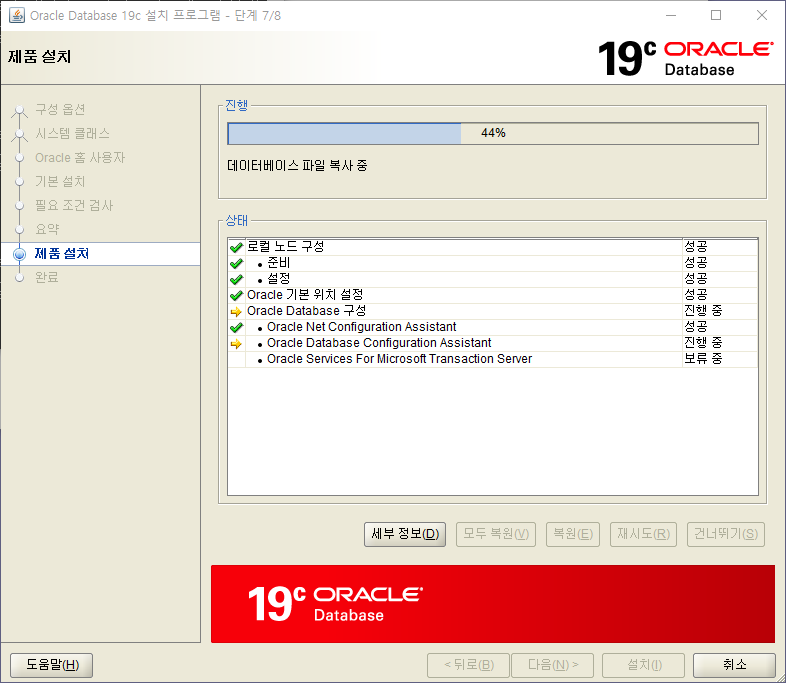This screenshot has height=683, width=786.
Task: Click yellow arrow beside Oracle Database 구성
Action: (x=236, y=312)
